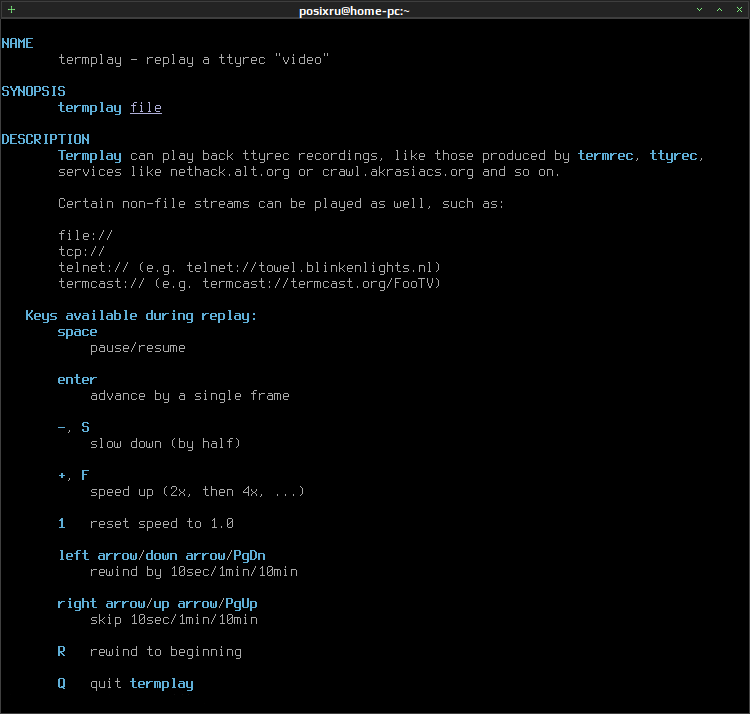Click the bold word 'Termplay' in description
Viewport: 750px width, 714px height.
[x=90, y=156]
